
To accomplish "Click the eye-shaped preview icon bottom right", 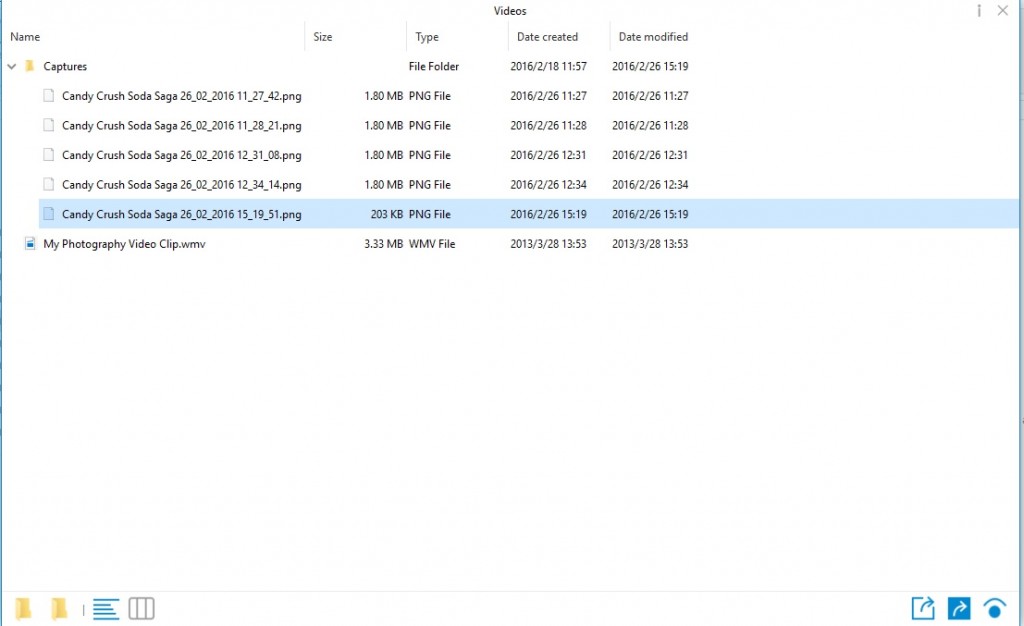I will (x=994, y=608).
